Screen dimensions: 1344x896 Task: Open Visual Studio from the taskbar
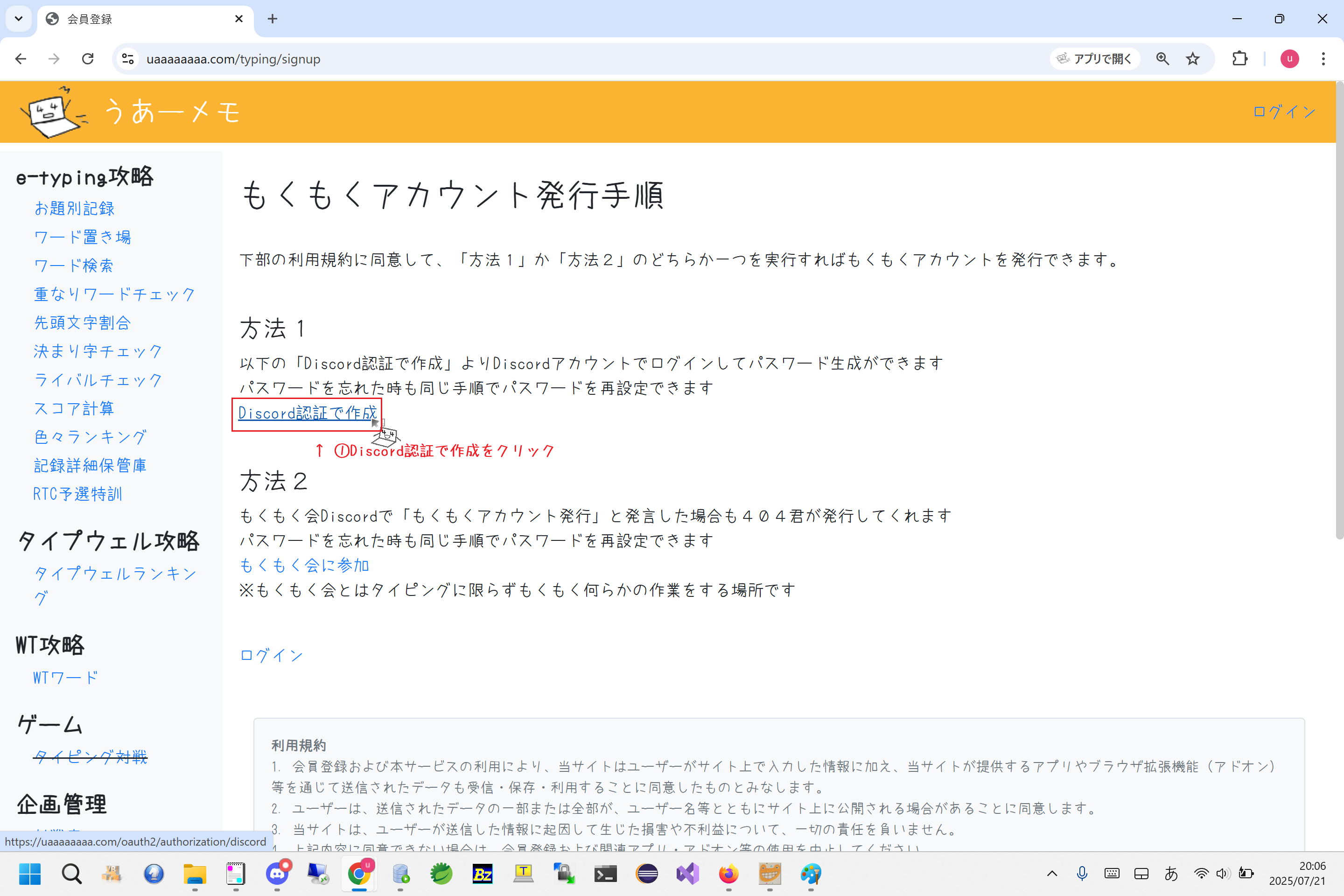pos(687,874)
